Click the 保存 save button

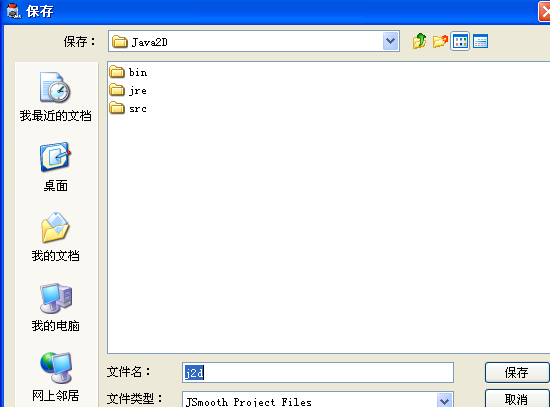point(517,372)
